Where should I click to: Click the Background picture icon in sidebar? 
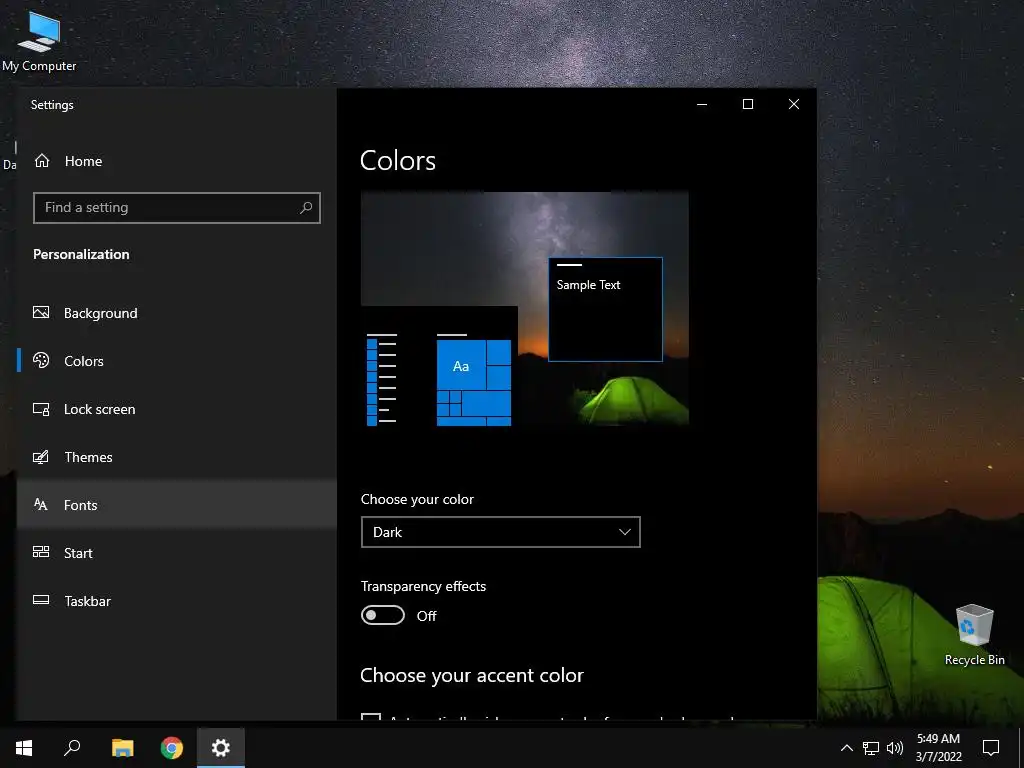point(41,312)
